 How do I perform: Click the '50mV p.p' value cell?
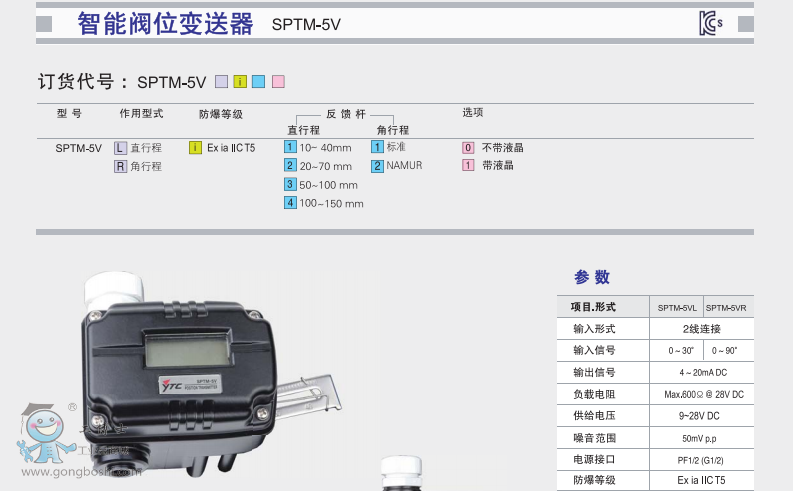[701, 438]
